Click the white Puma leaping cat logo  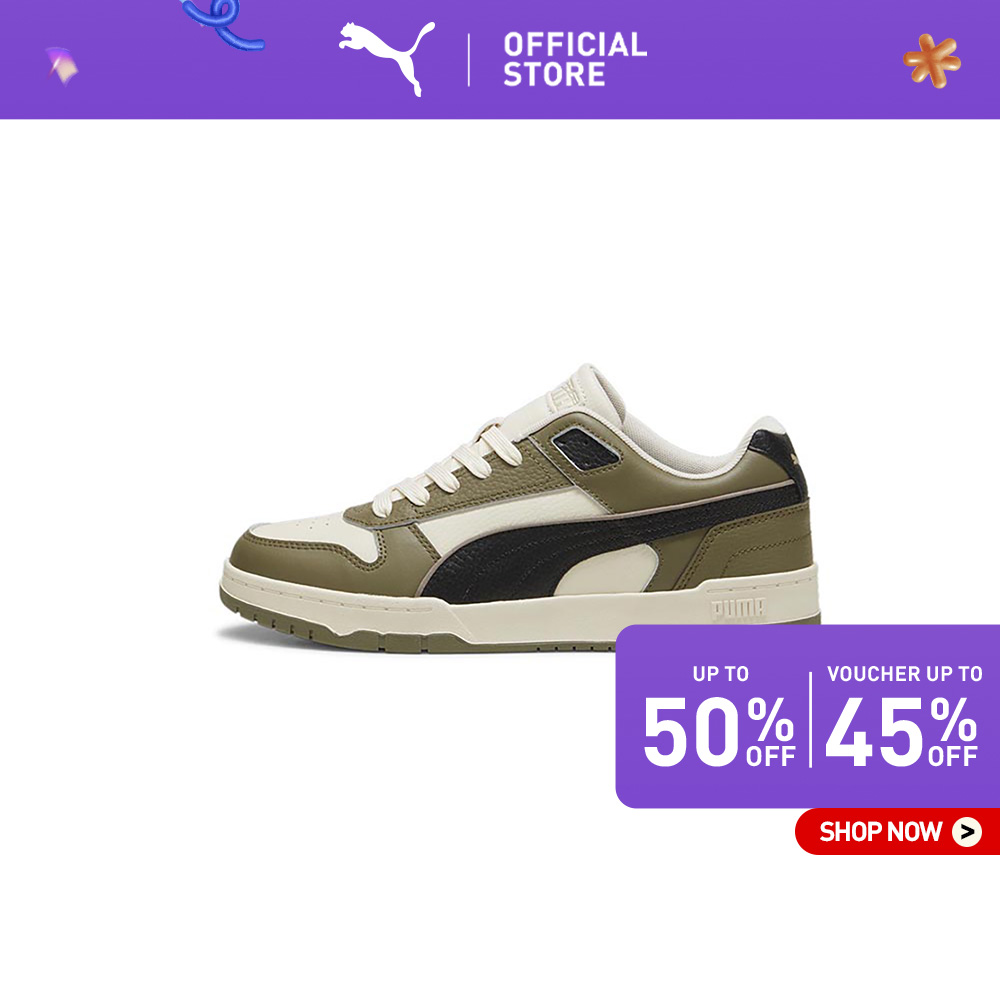(386, 59)
